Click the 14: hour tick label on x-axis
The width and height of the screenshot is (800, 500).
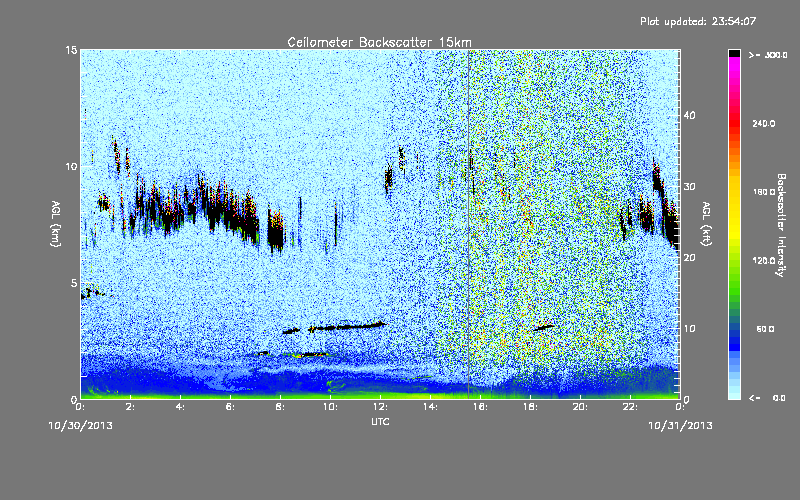click(x=430, y=407)
